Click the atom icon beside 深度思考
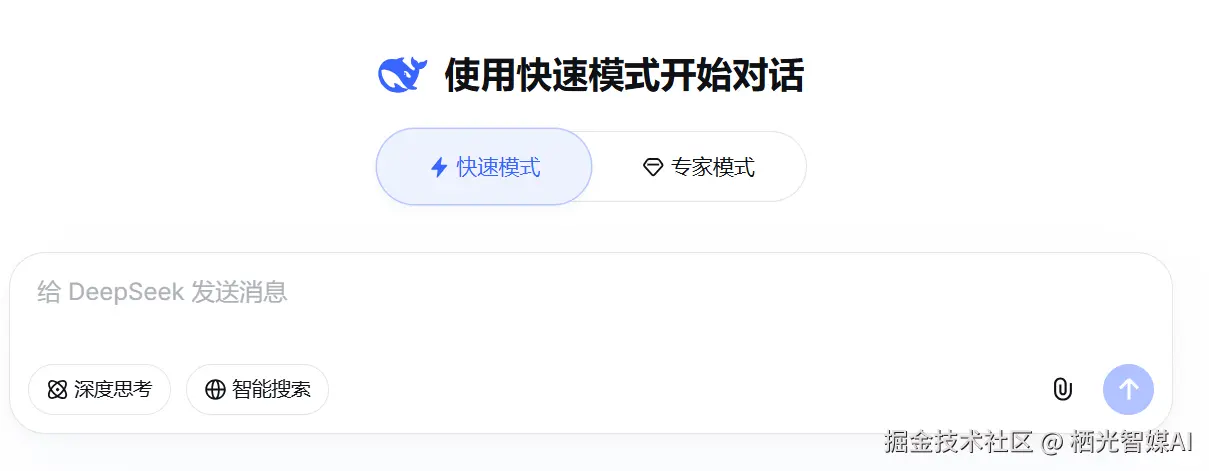 coord(57,389)
